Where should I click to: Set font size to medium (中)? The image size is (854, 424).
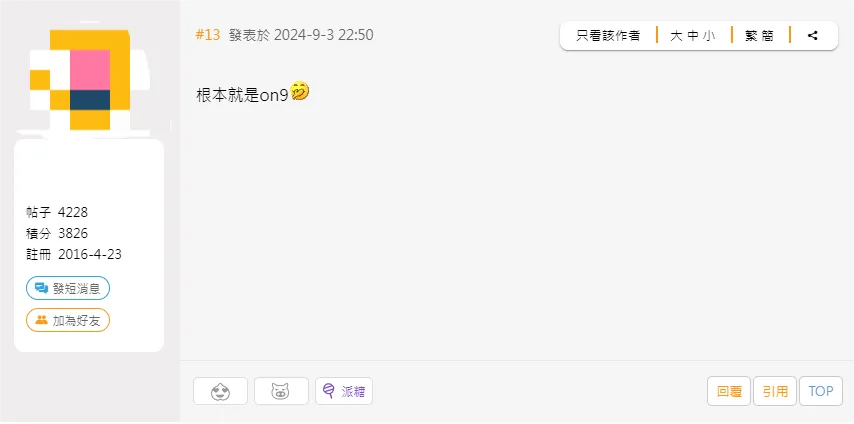point(693,36)
